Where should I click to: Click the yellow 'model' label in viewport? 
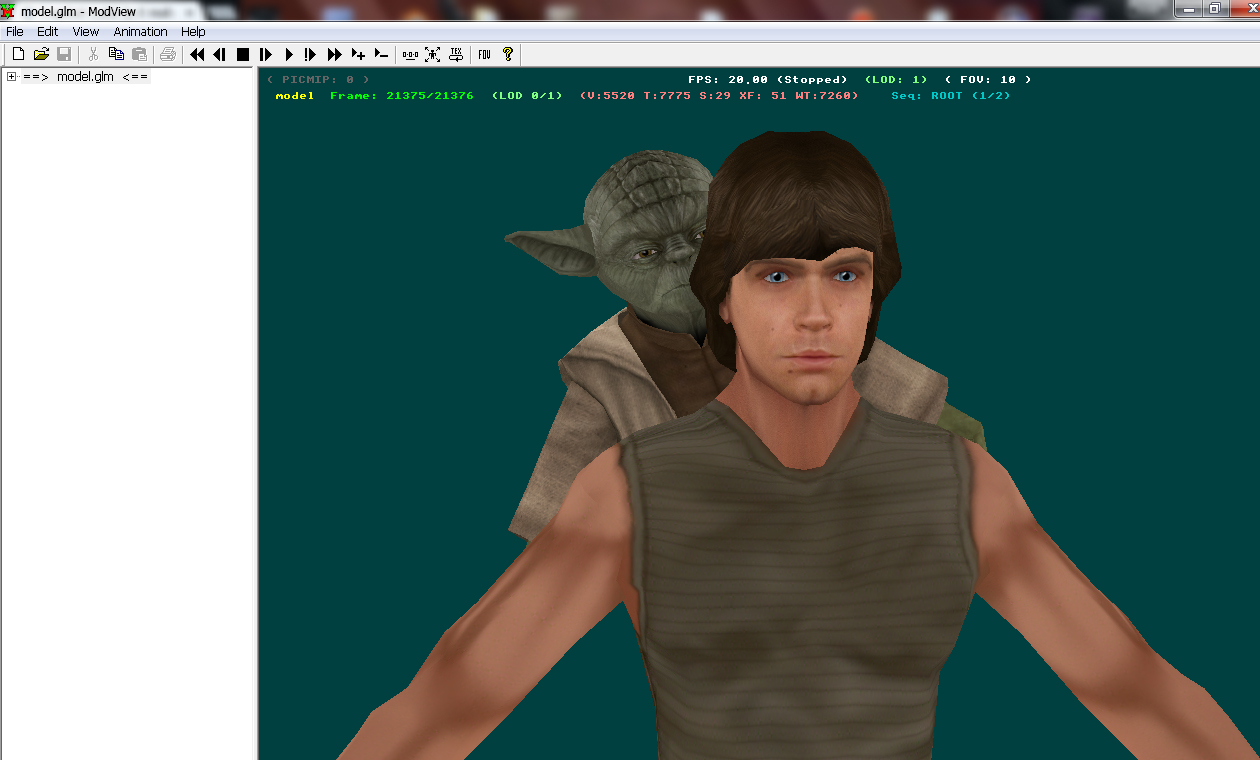pyautogui.click(x=295, y=96)
